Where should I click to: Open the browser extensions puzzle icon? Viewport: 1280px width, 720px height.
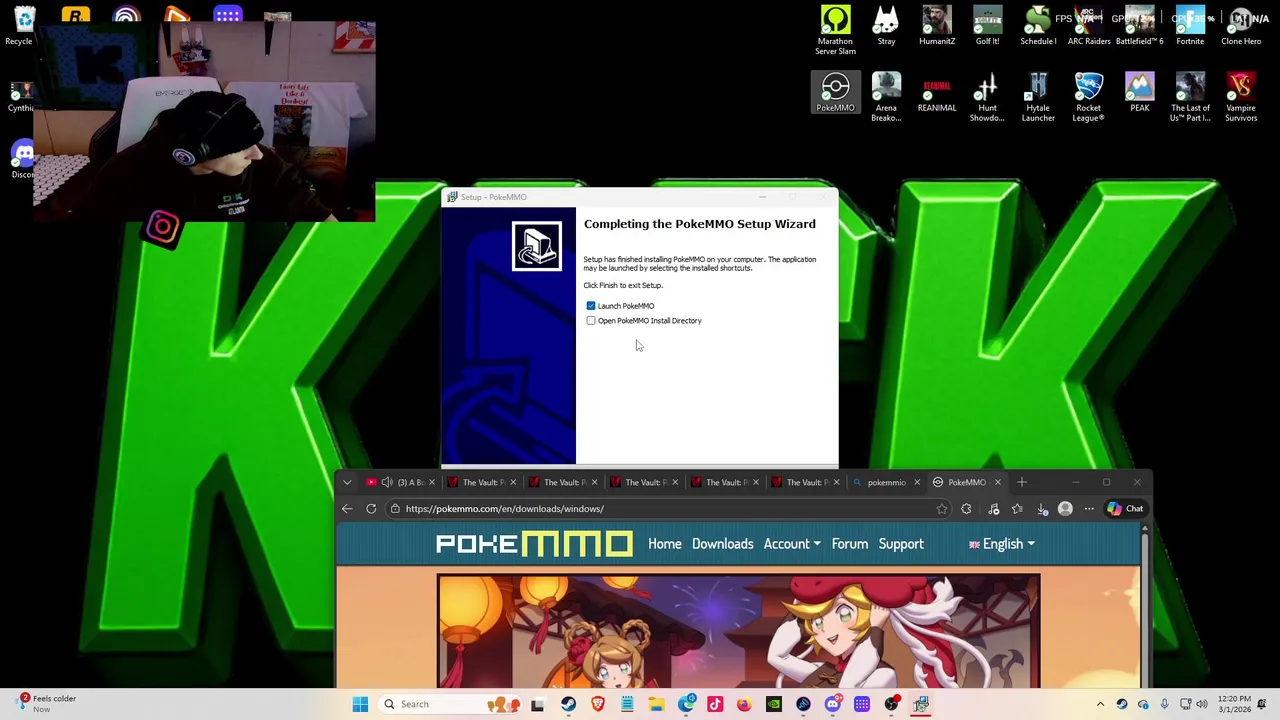tap(966, 509)
